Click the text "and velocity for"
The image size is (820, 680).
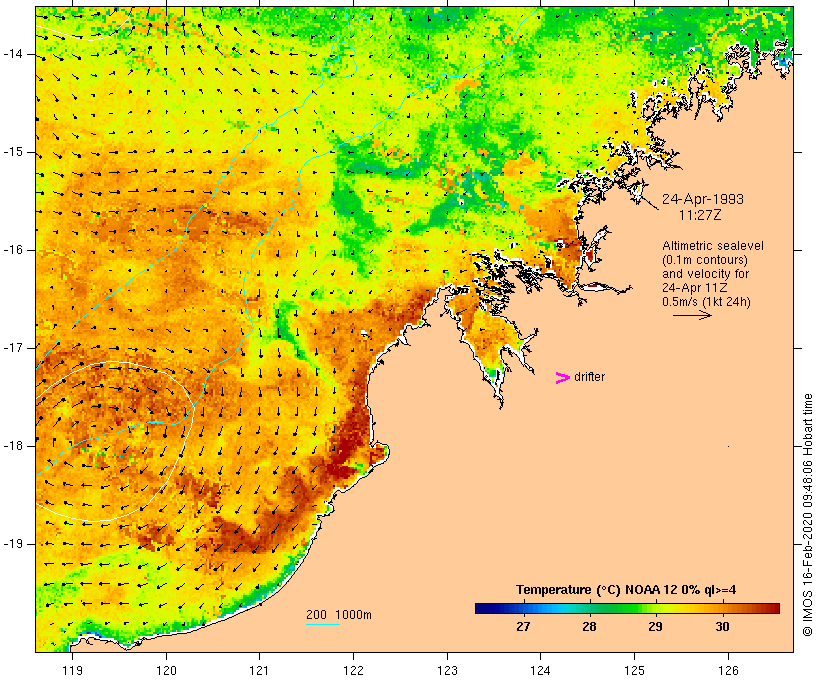[705, 274]
